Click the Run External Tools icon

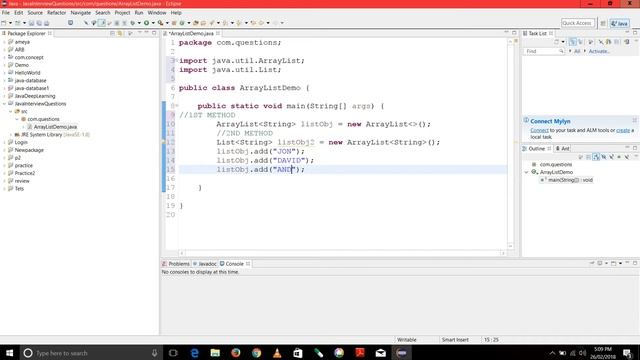(x=160, y=23)
